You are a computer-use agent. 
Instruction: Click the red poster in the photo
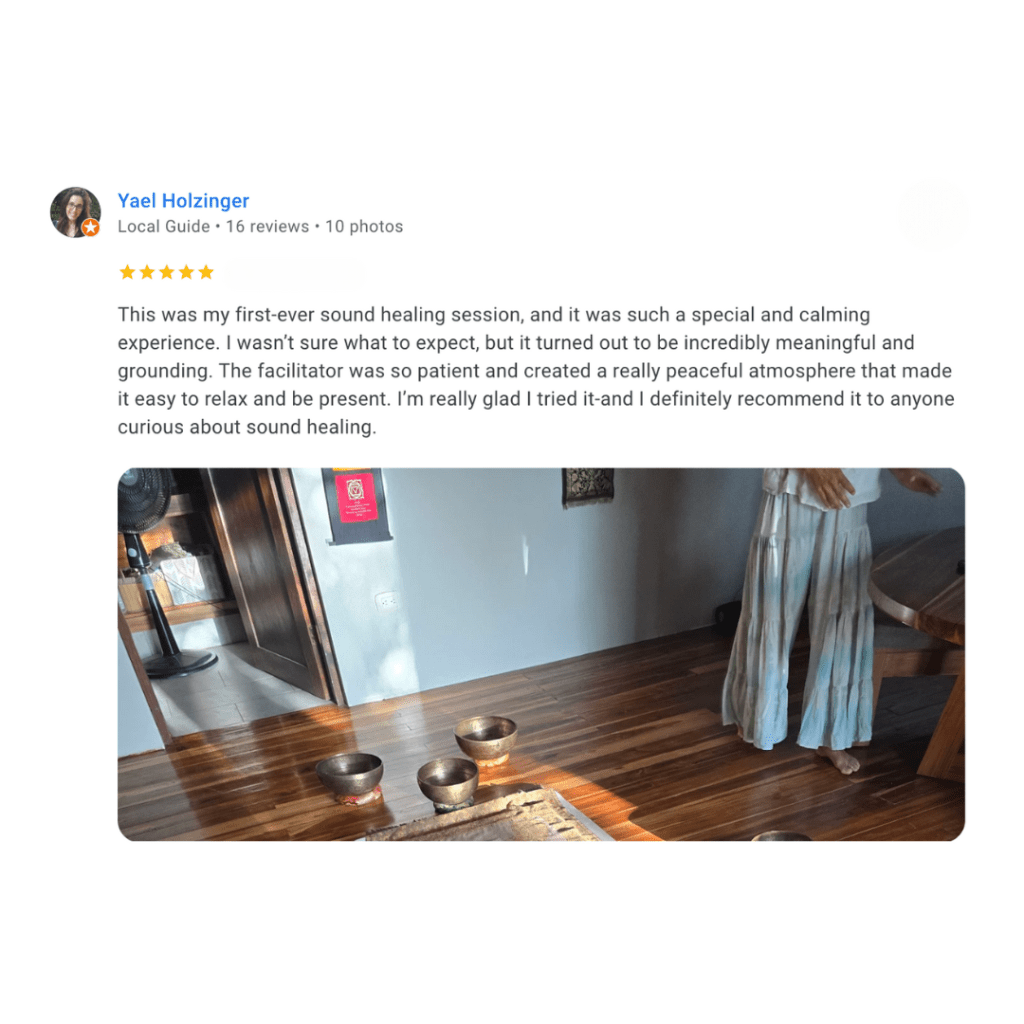pos(356,498)
